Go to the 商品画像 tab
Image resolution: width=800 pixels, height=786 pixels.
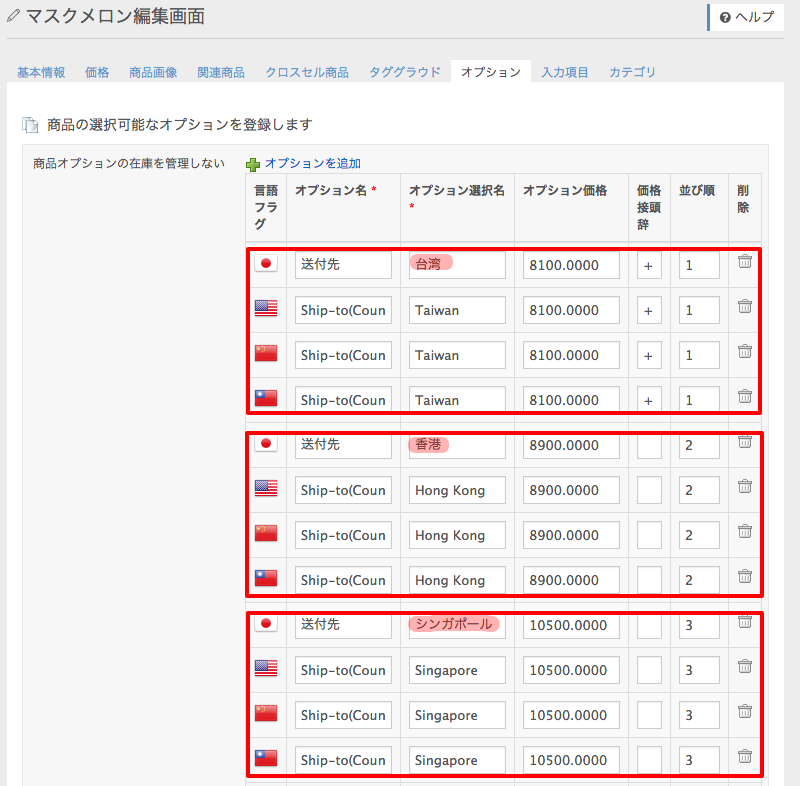pyautogui.click(x=153, y=73)
